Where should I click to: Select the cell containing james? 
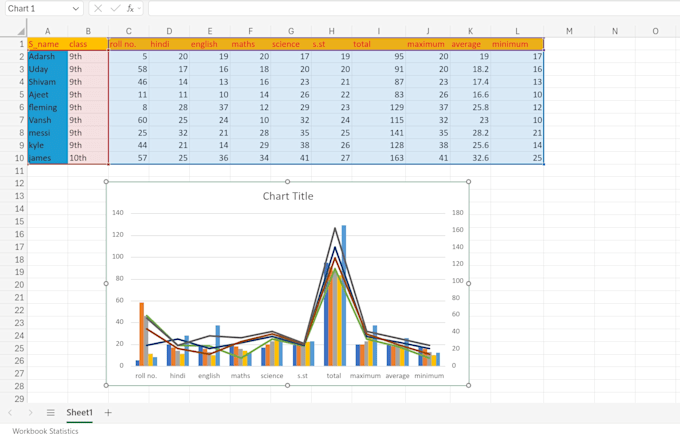[x=47, y=158]
